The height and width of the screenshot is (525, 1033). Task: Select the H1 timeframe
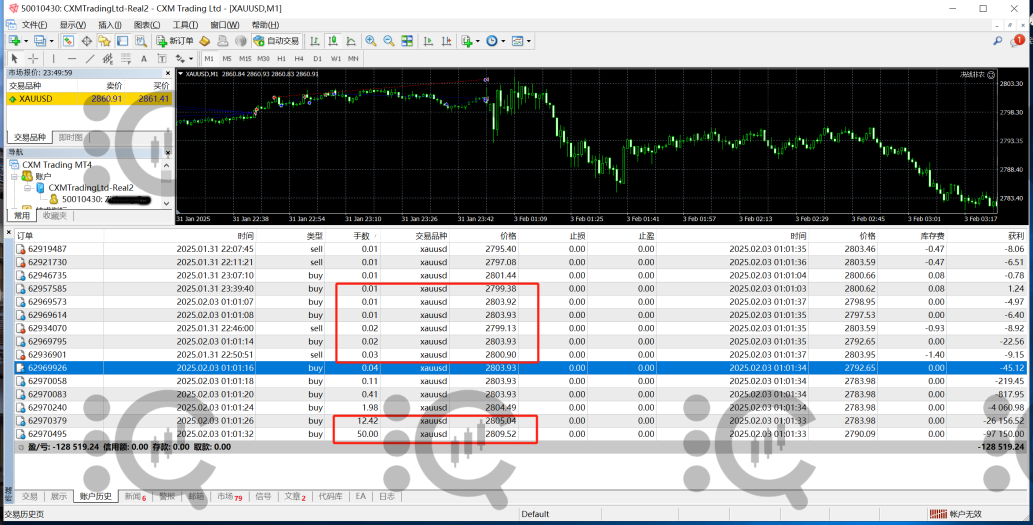pyautogui.click(x=282, y=59)
